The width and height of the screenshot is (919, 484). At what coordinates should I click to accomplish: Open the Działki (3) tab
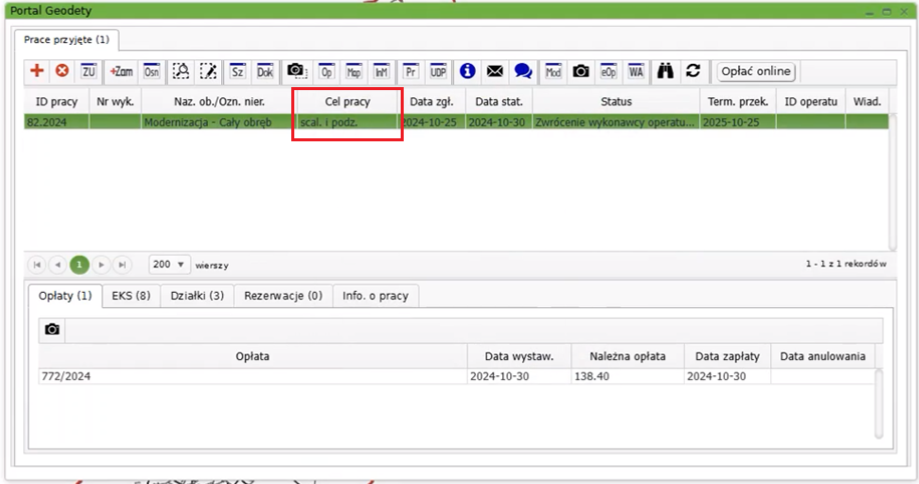[197, 296]
